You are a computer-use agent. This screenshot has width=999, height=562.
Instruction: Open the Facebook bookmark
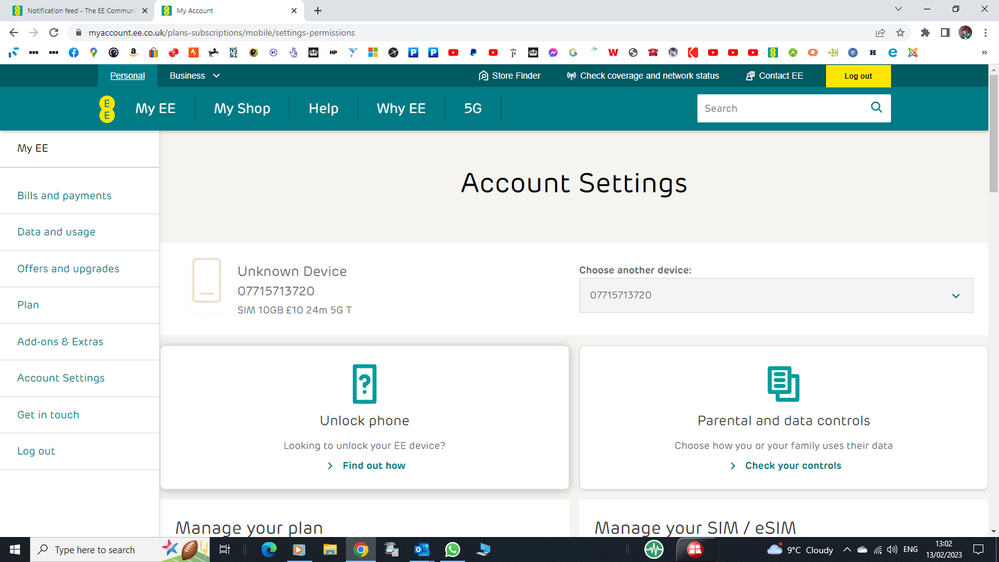[x=74, y=53]
